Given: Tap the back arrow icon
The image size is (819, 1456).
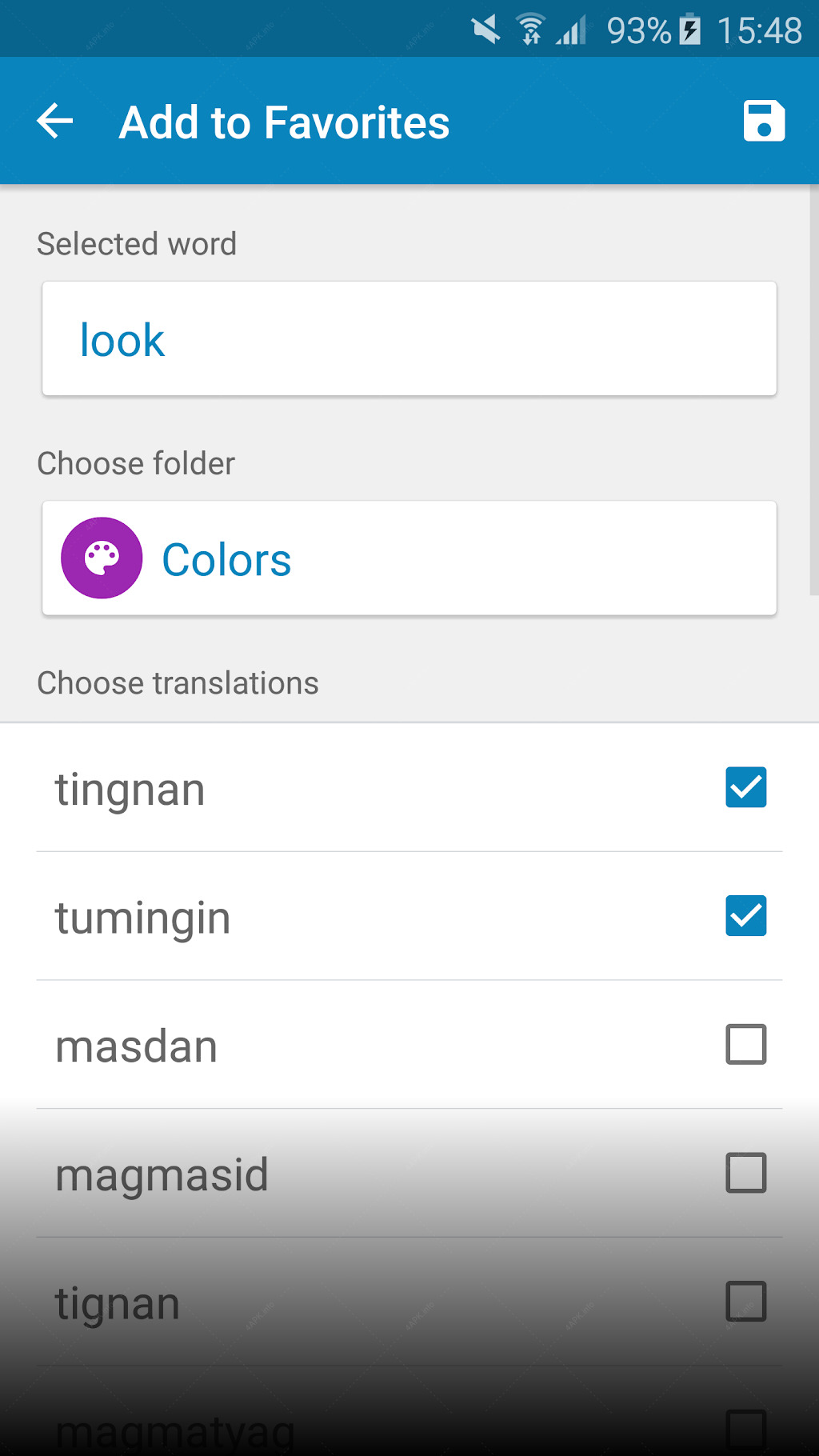Looking at the screenshot, I should [x=55, y=122].
